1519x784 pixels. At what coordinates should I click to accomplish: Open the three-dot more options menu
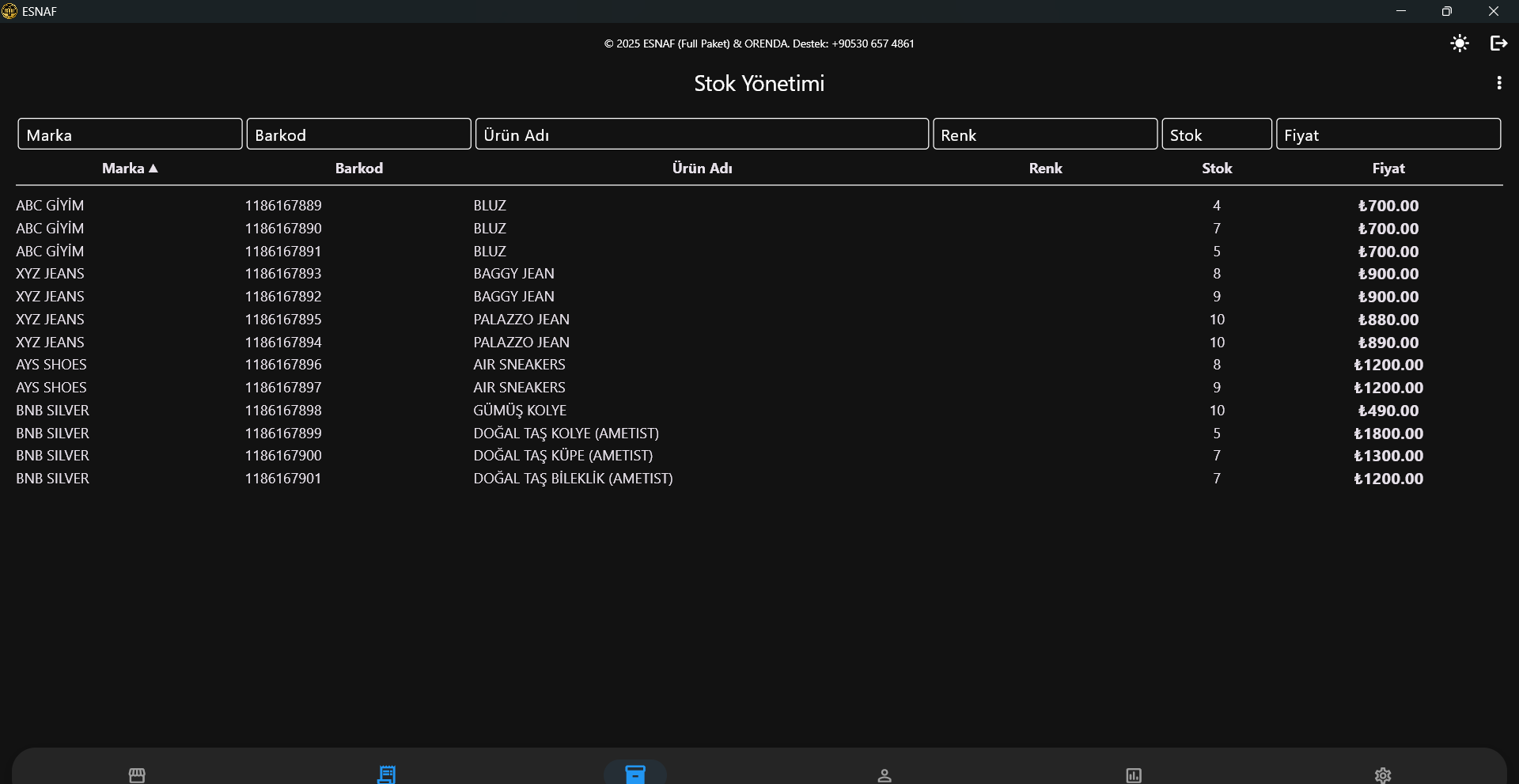pyautogui.click(x=1499, y=83)
